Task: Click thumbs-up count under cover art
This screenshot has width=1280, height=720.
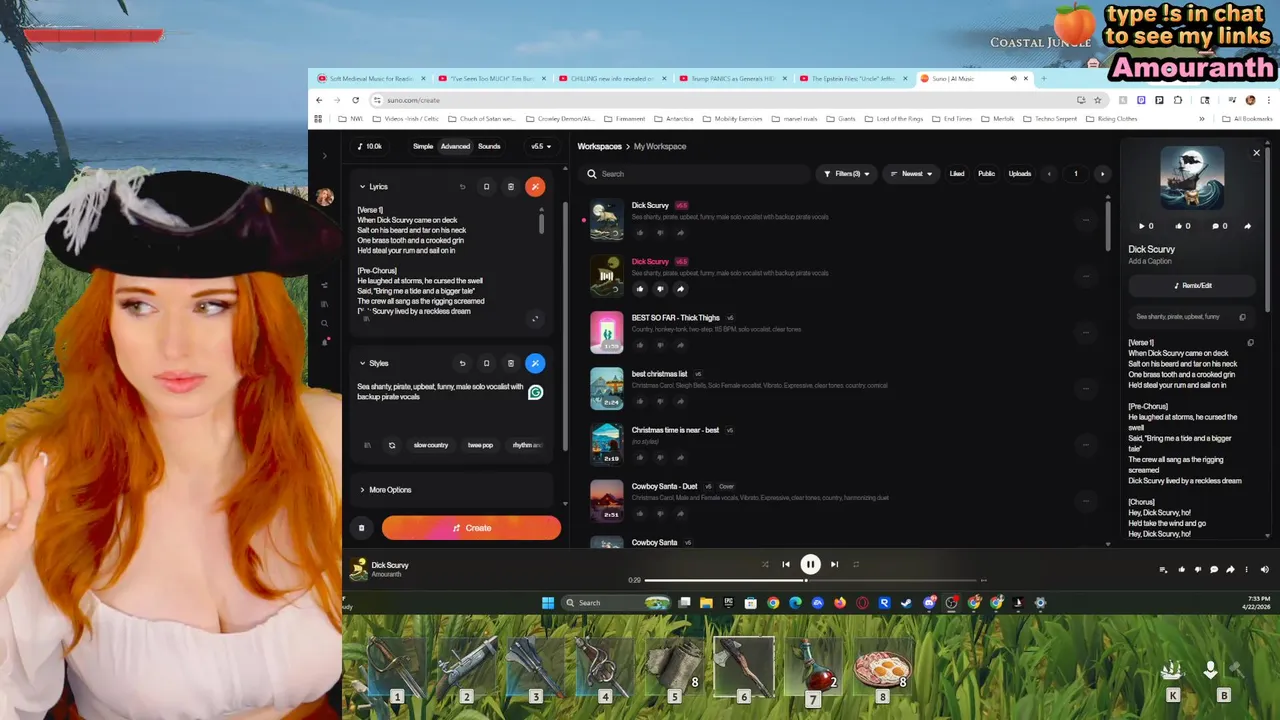Action: pyautogui.click(x=1184, y=226)
